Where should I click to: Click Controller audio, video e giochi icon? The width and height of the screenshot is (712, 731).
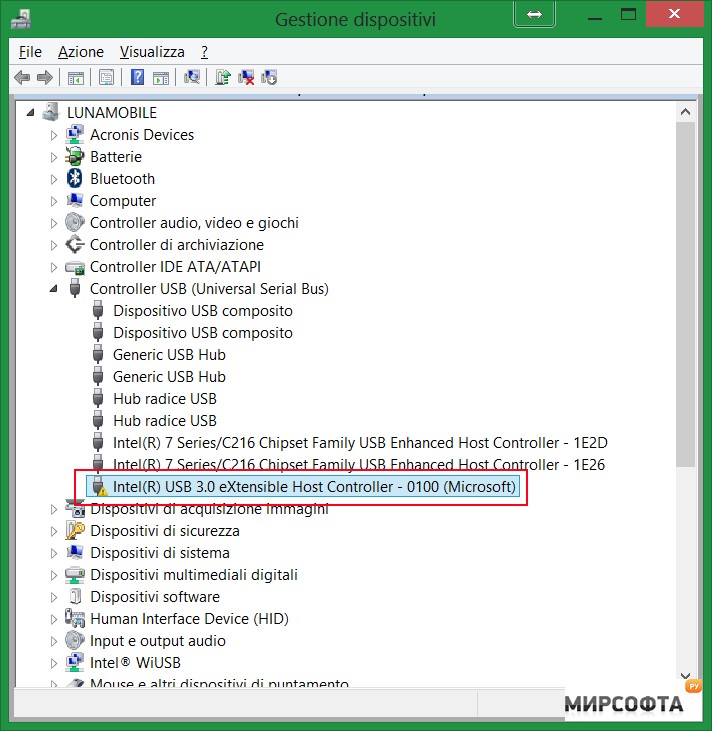(75, 222)
